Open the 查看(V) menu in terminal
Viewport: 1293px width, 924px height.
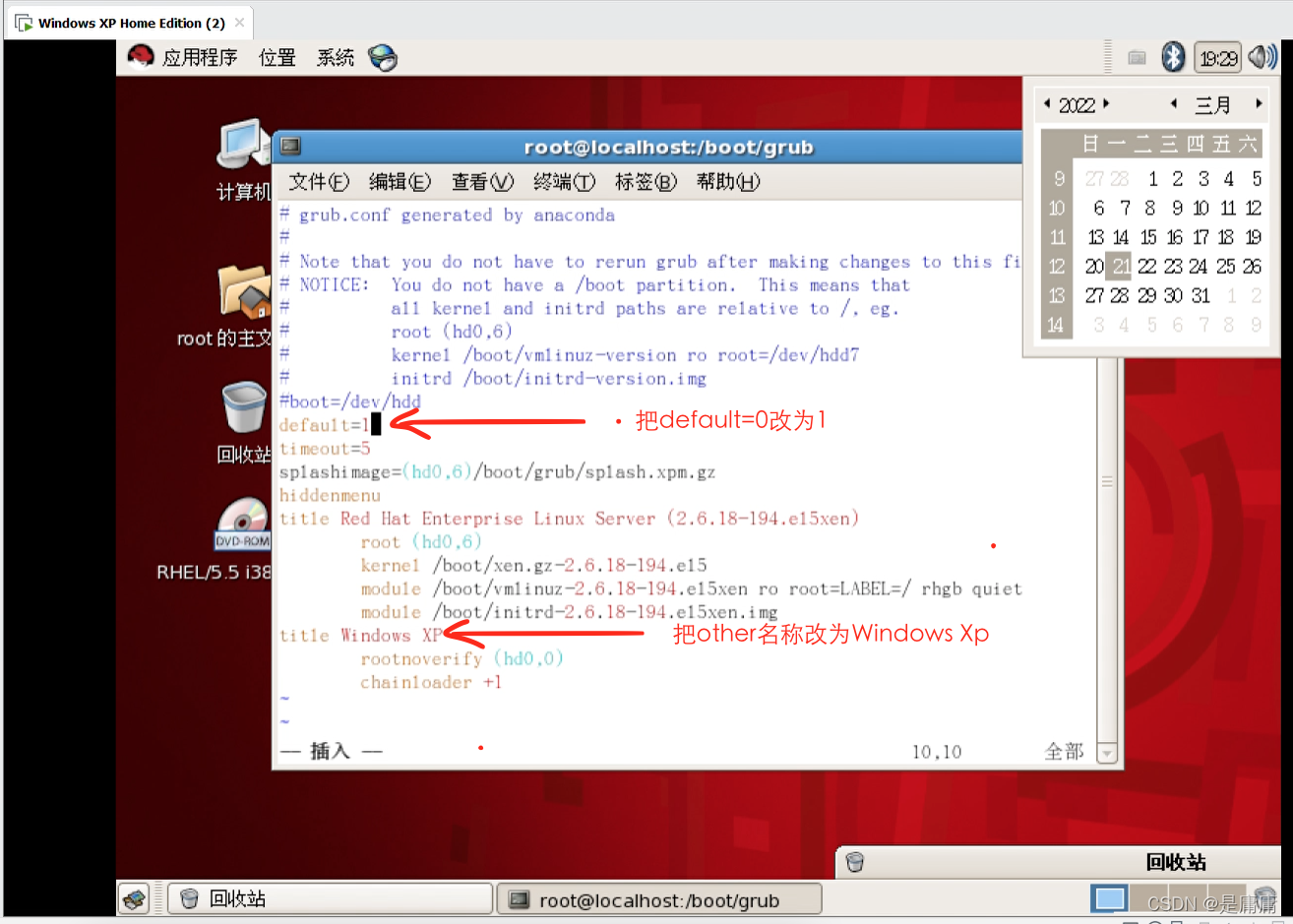point(482,182)
